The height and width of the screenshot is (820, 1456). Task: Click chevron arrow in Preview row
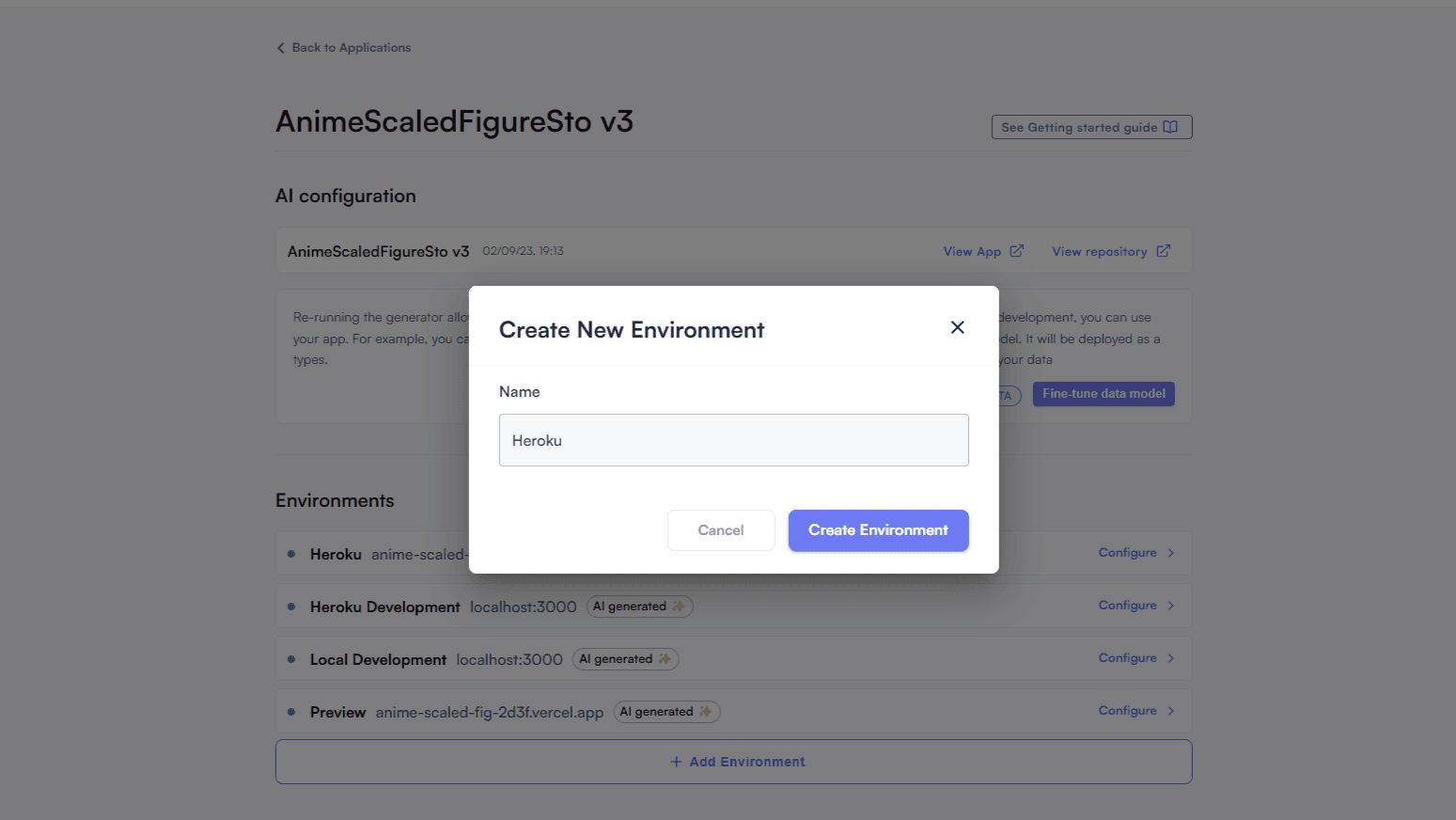[x=1171, y=711]
